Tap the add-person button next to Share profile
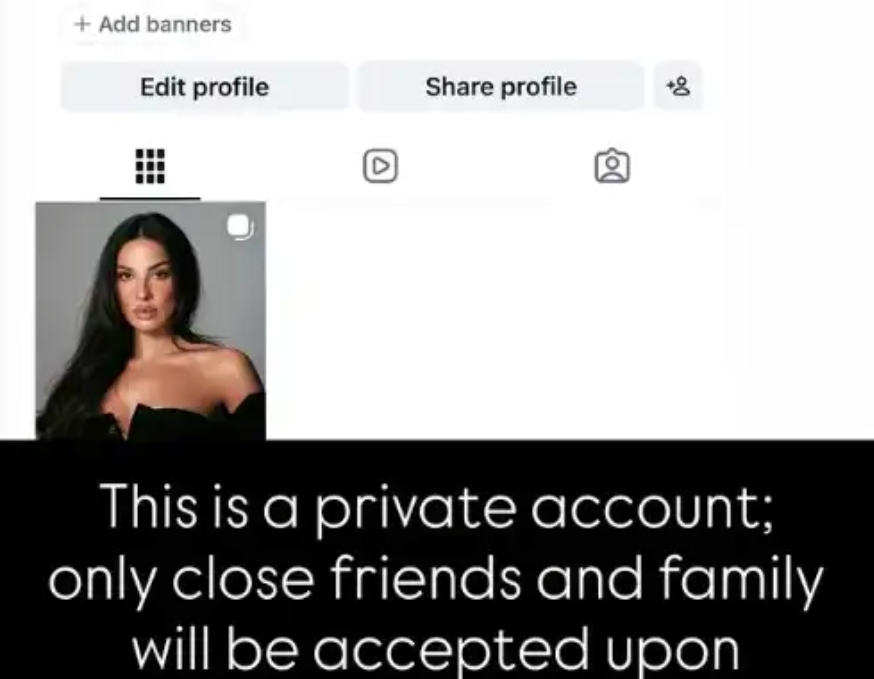Viewport: 874px width, 679px height. pos(678,86)
